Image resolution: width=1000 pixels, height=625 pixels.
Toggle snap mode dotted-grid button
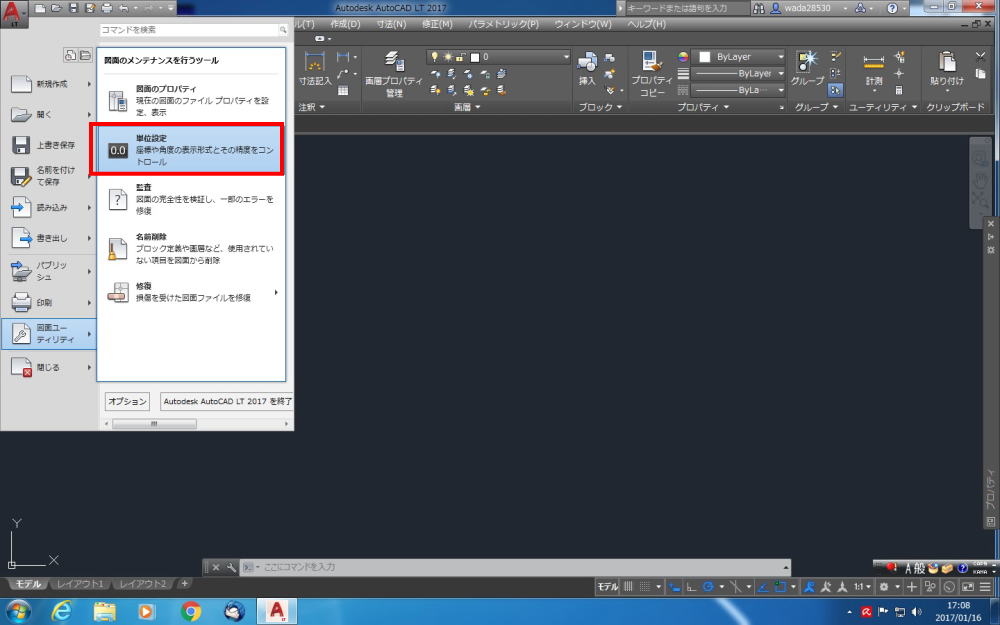(x=645, y=587)
